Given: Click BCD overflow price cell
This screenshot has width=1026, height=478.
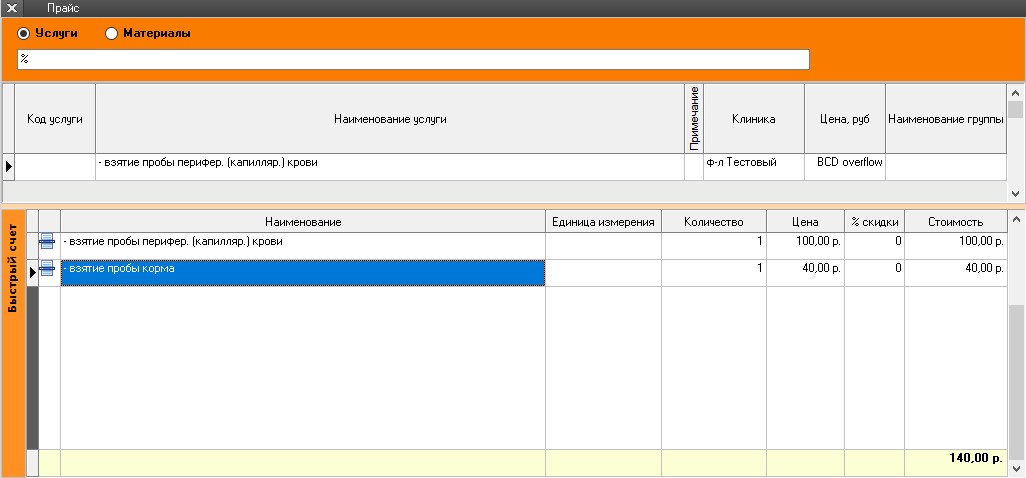Looking at the screenshot, I should click(845, 162).
